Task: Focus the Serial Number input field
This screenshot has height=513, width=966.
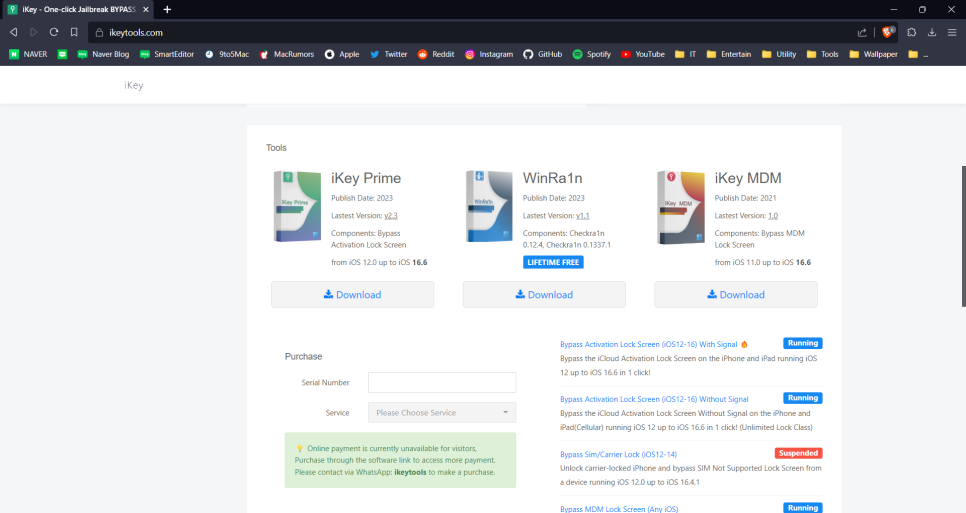Action: (x=442, y=382)
